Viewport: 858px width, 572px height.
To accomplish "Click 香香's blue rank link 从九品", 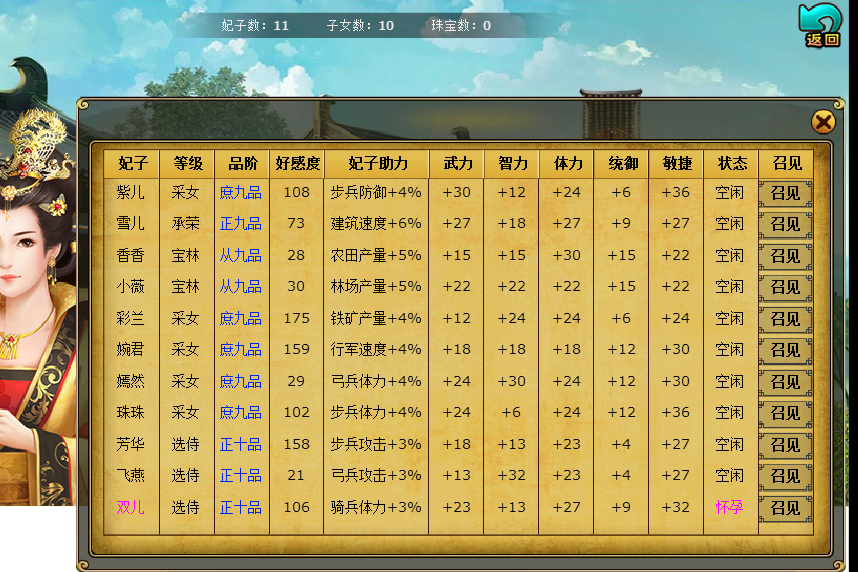I will [240, 256].
